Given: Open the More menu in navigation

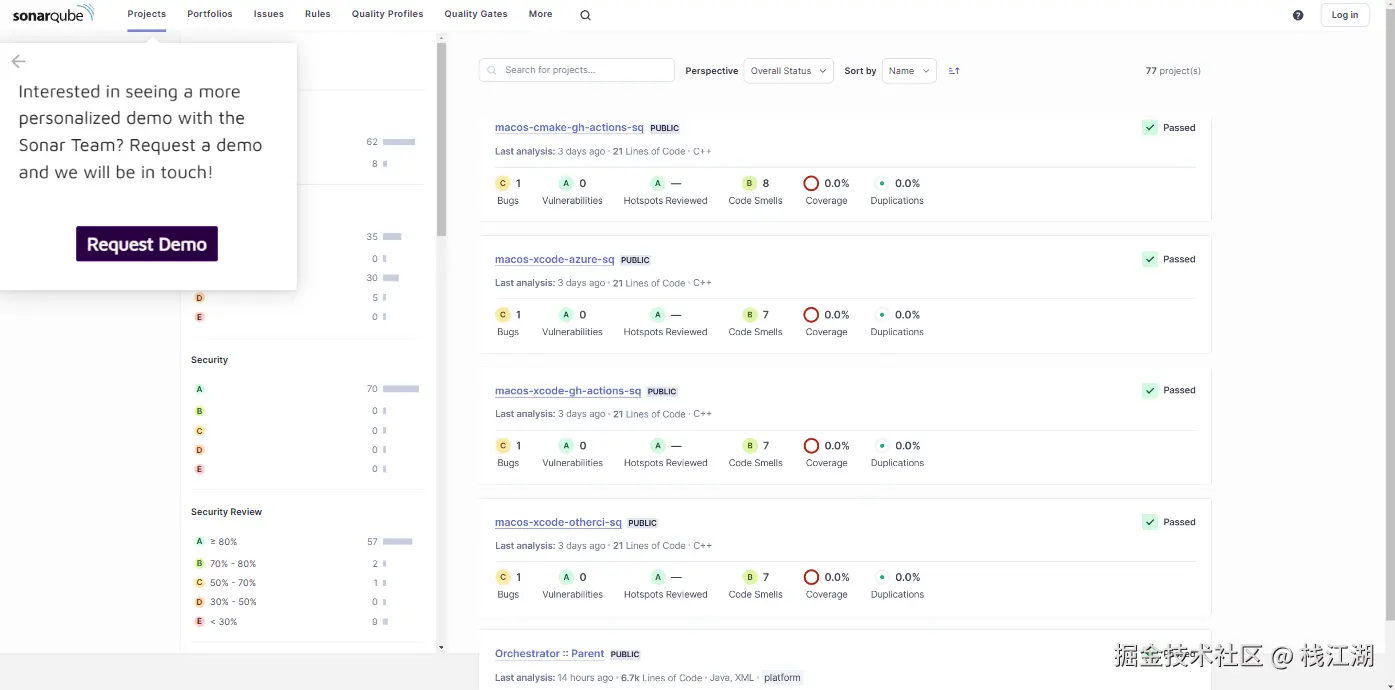Looking at the screenshot, I should click(x=540, y=14).
